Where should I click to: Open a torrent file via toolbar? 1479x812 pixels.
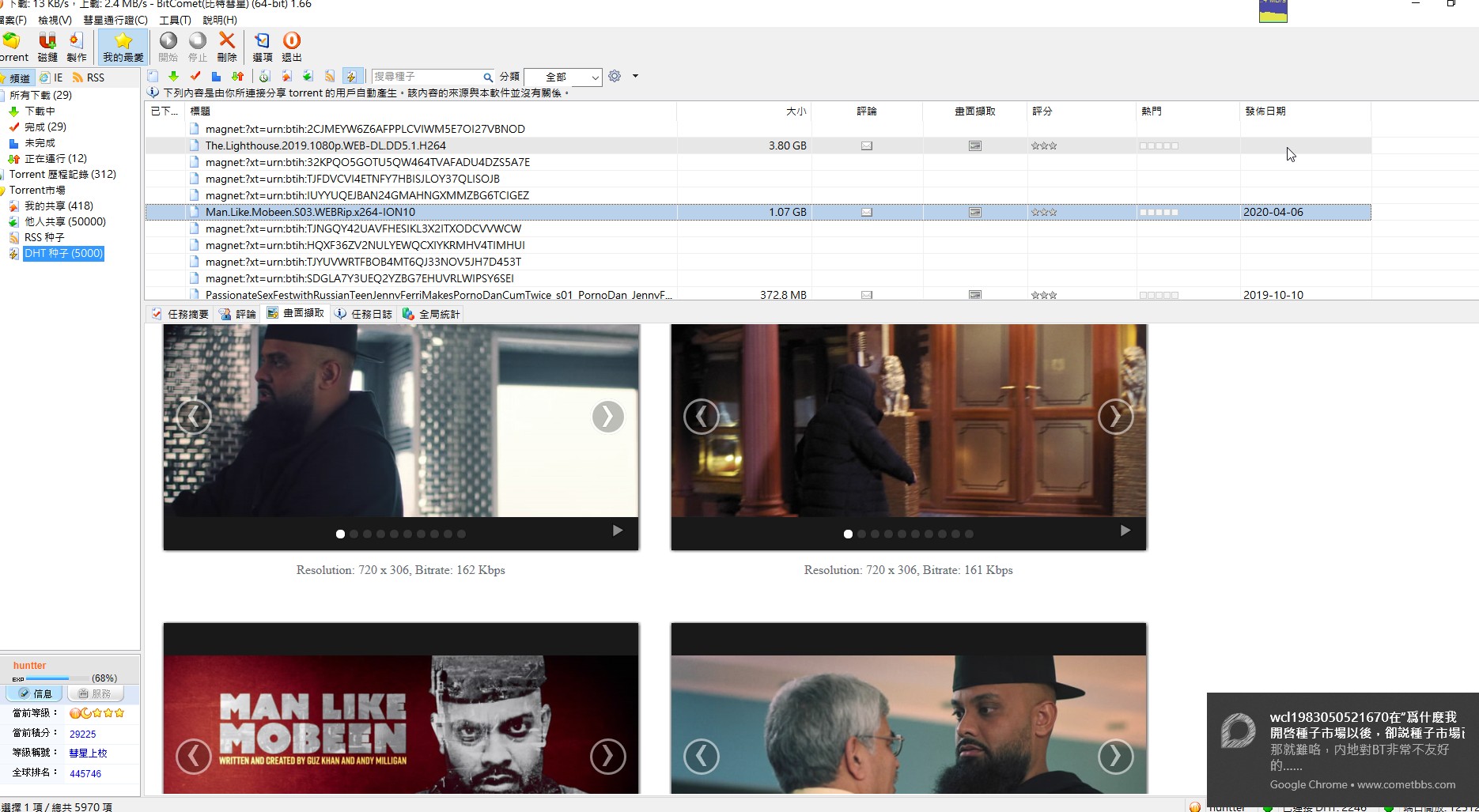coord(13,47)
